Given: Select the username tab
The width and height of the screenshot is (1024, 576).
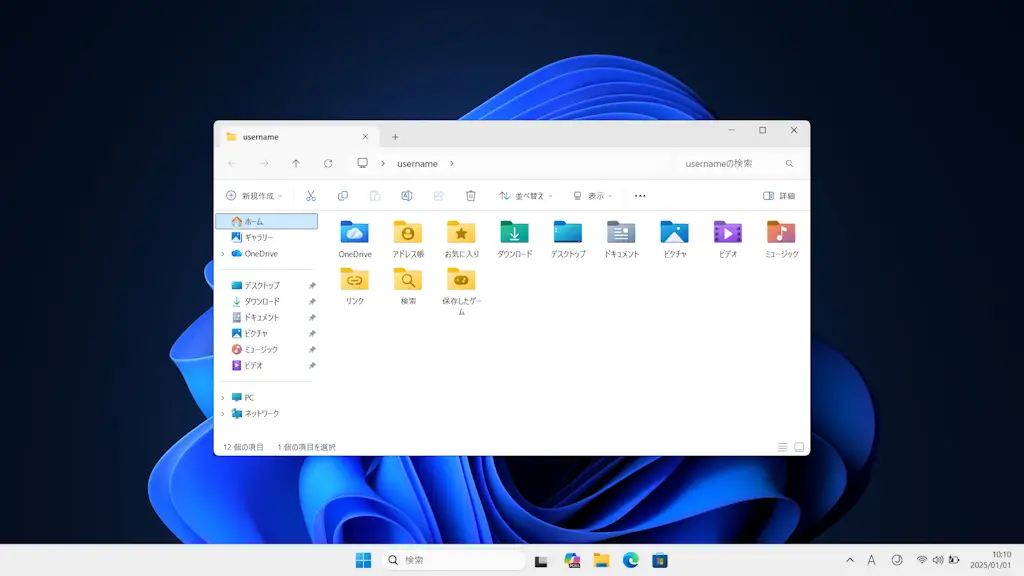Looking at the screenshot, I should (290, 137).
